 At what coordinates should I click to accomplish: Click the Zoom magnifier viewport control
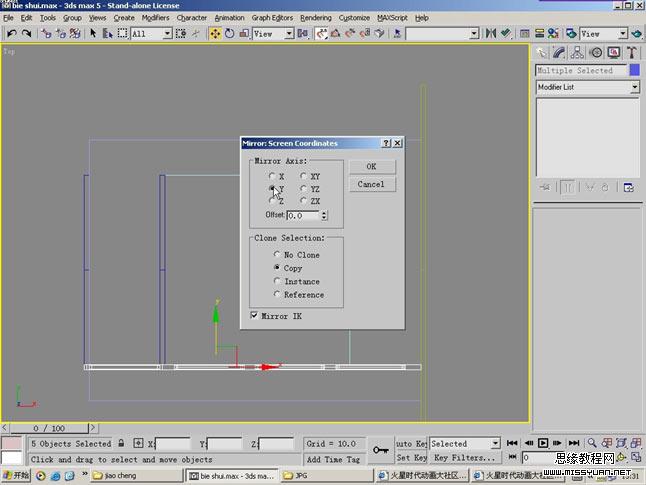(x=592, y=443)
